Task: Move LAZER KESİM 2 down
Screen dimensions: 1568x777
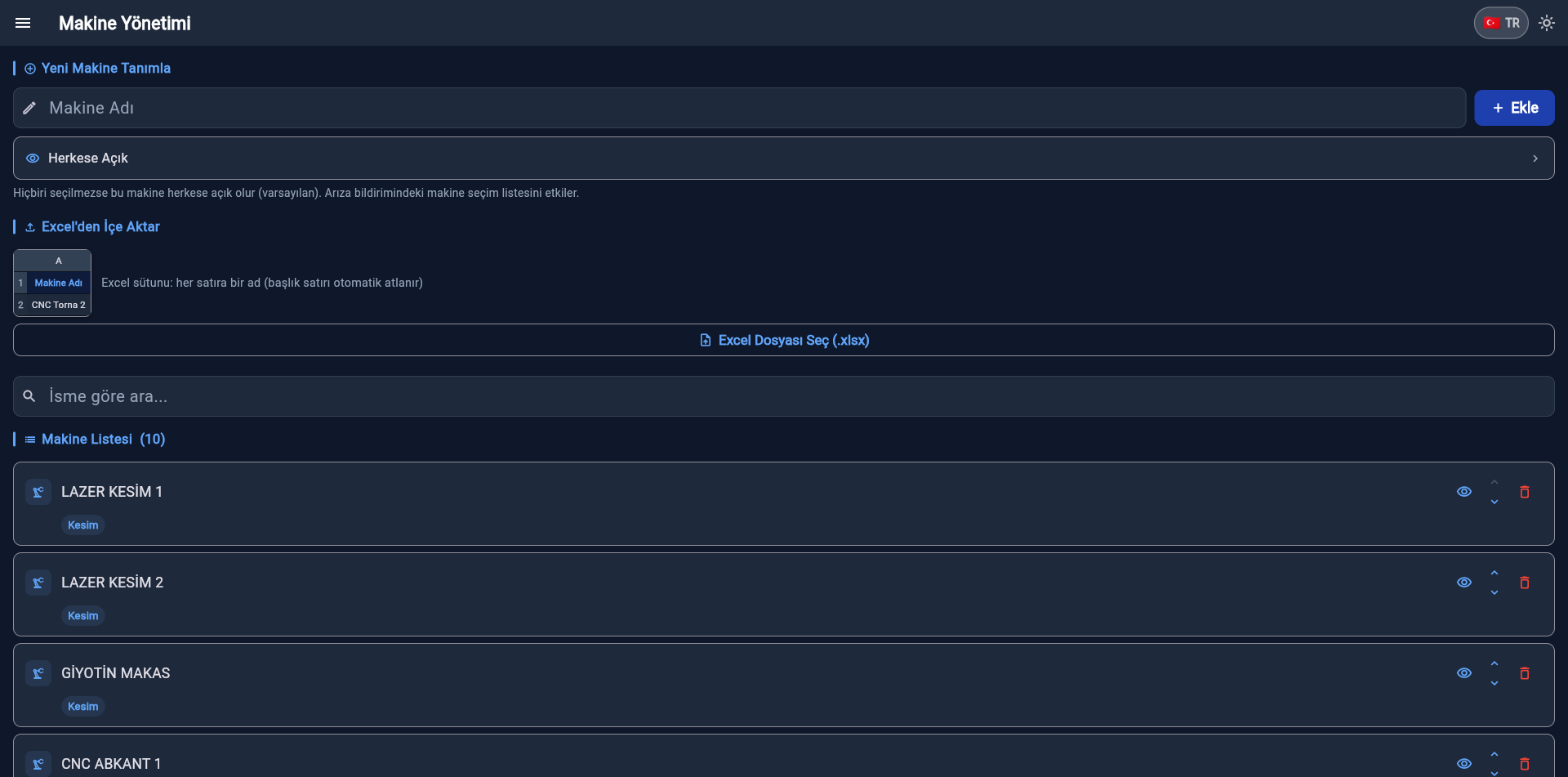Action: coord(1494,592)
